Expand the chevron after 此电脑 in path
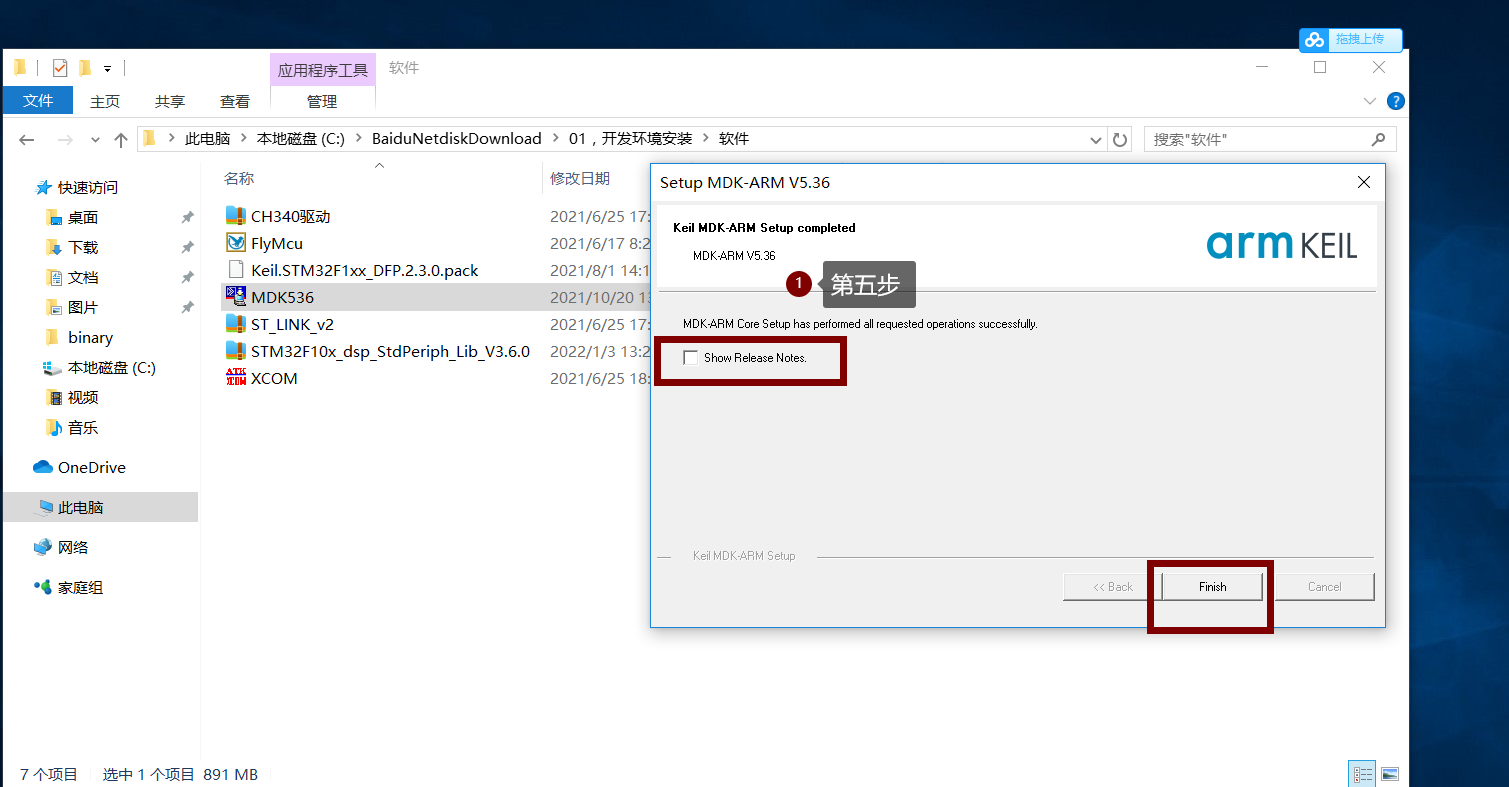Image resolution: width=1509 pixels, height=787 pixels. point(244,139)
